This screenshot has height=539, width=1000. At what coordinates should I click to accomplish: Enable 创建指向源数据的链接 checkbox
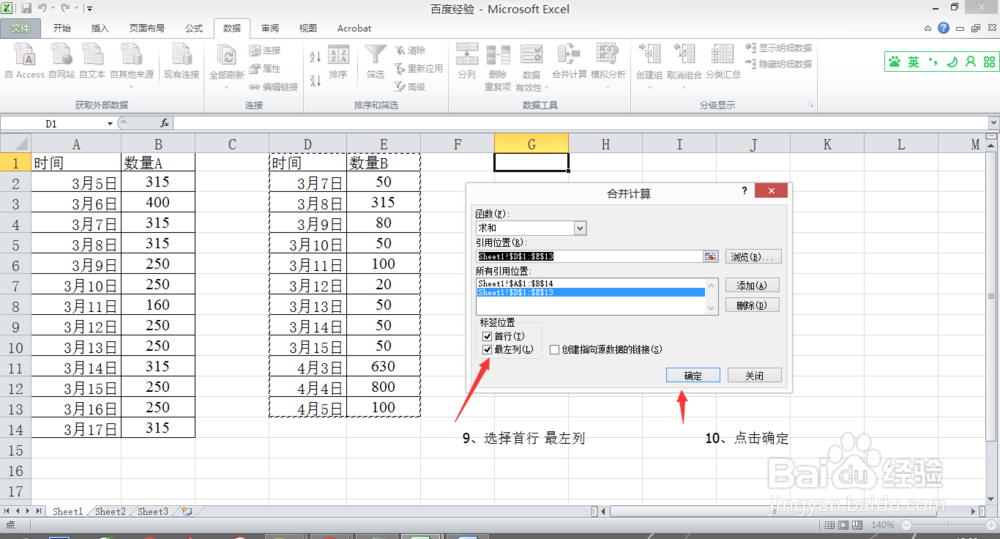pyautogui.click(x=554, y=350)
